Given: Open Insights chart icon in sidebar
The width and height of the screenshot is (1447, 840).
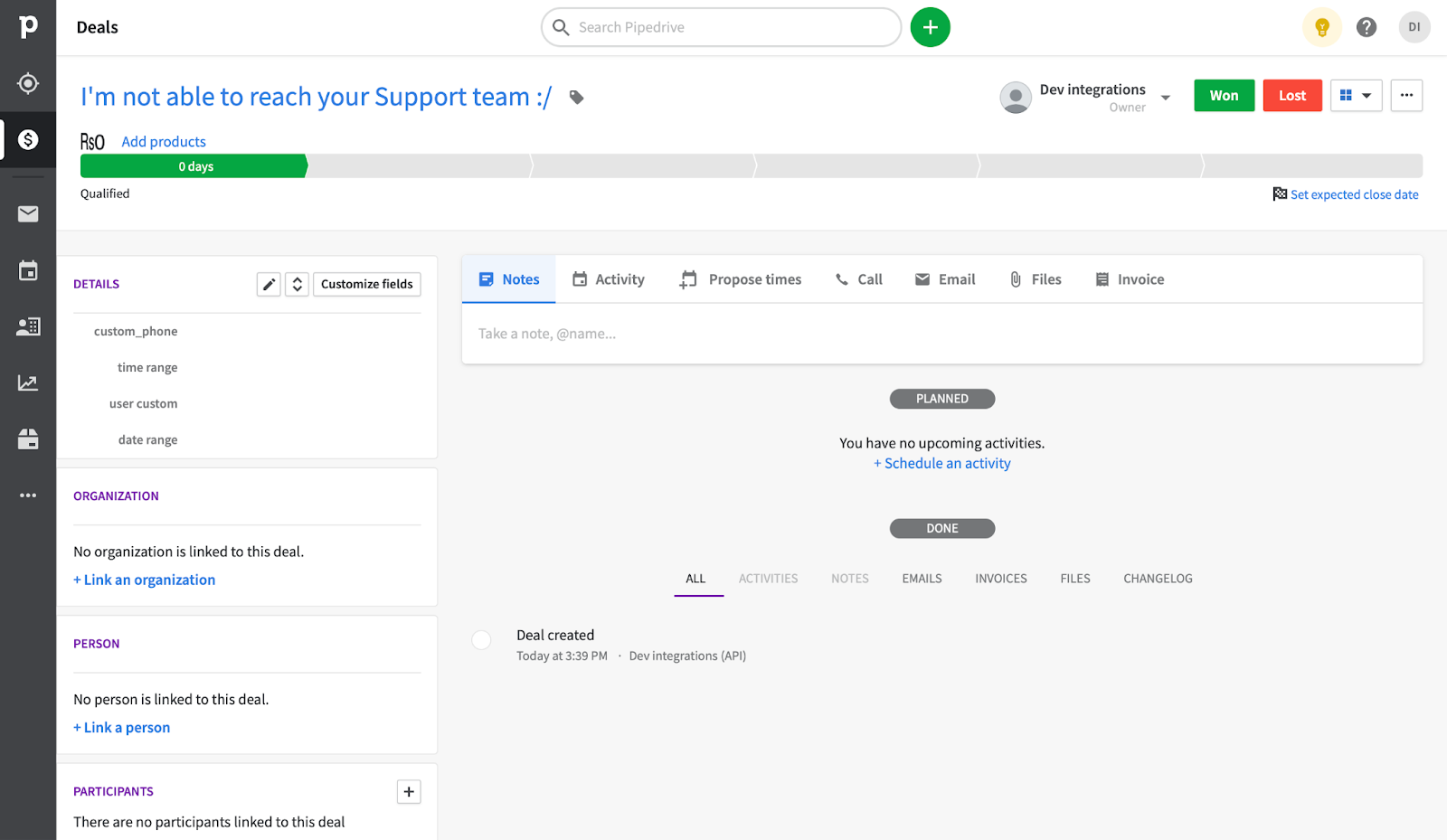Looking at the screenshot, I should (x=28, y=382).
